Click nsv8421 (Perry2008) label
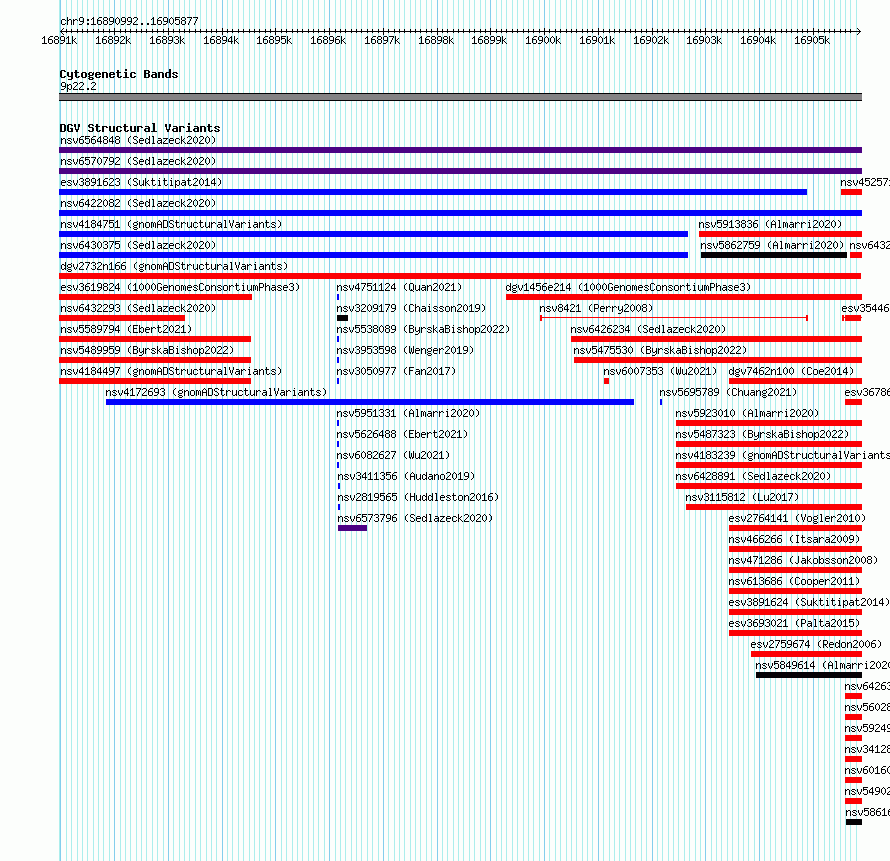Image resolution: width=890 pixels, height=861 pixels. tap(596, 308)
